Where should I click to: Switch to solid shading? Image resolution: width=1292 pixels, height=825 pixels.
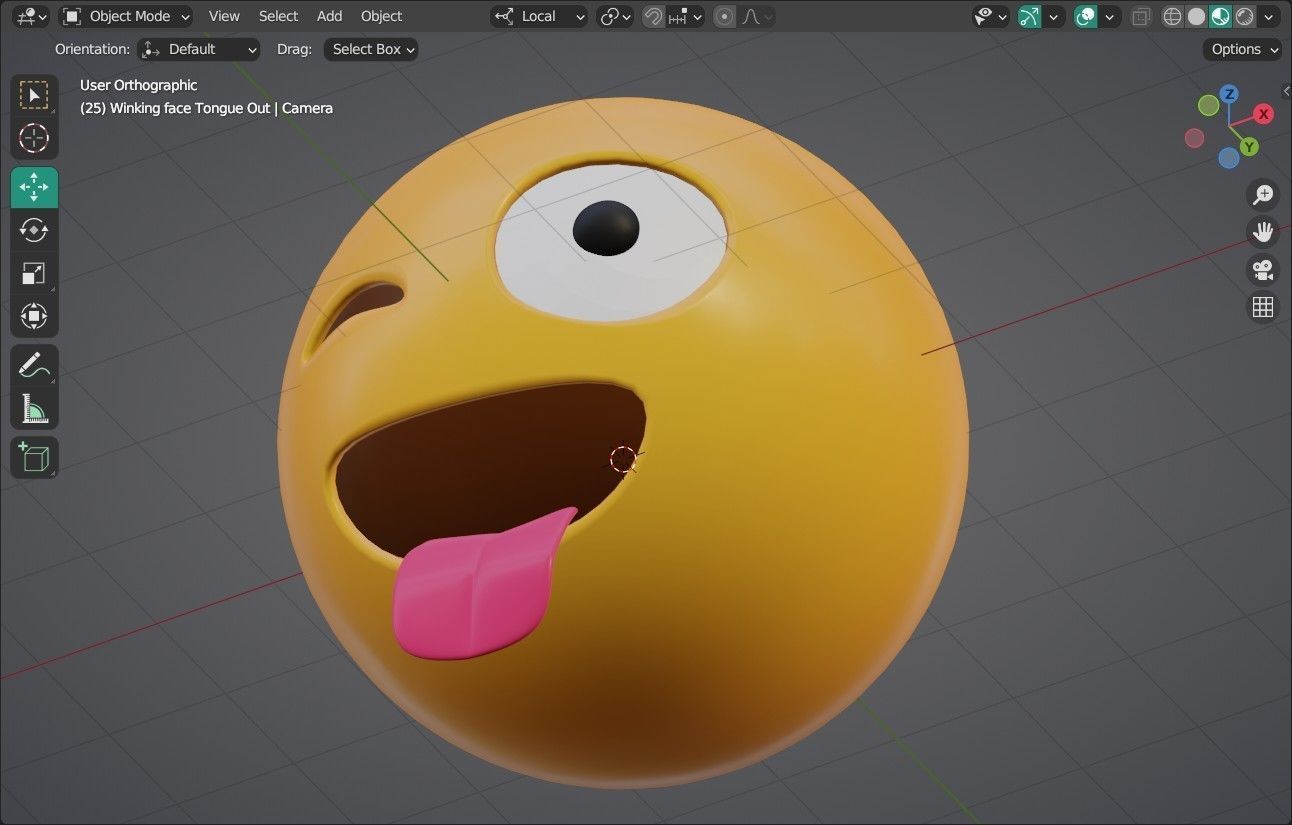[x=1196, y=16]
